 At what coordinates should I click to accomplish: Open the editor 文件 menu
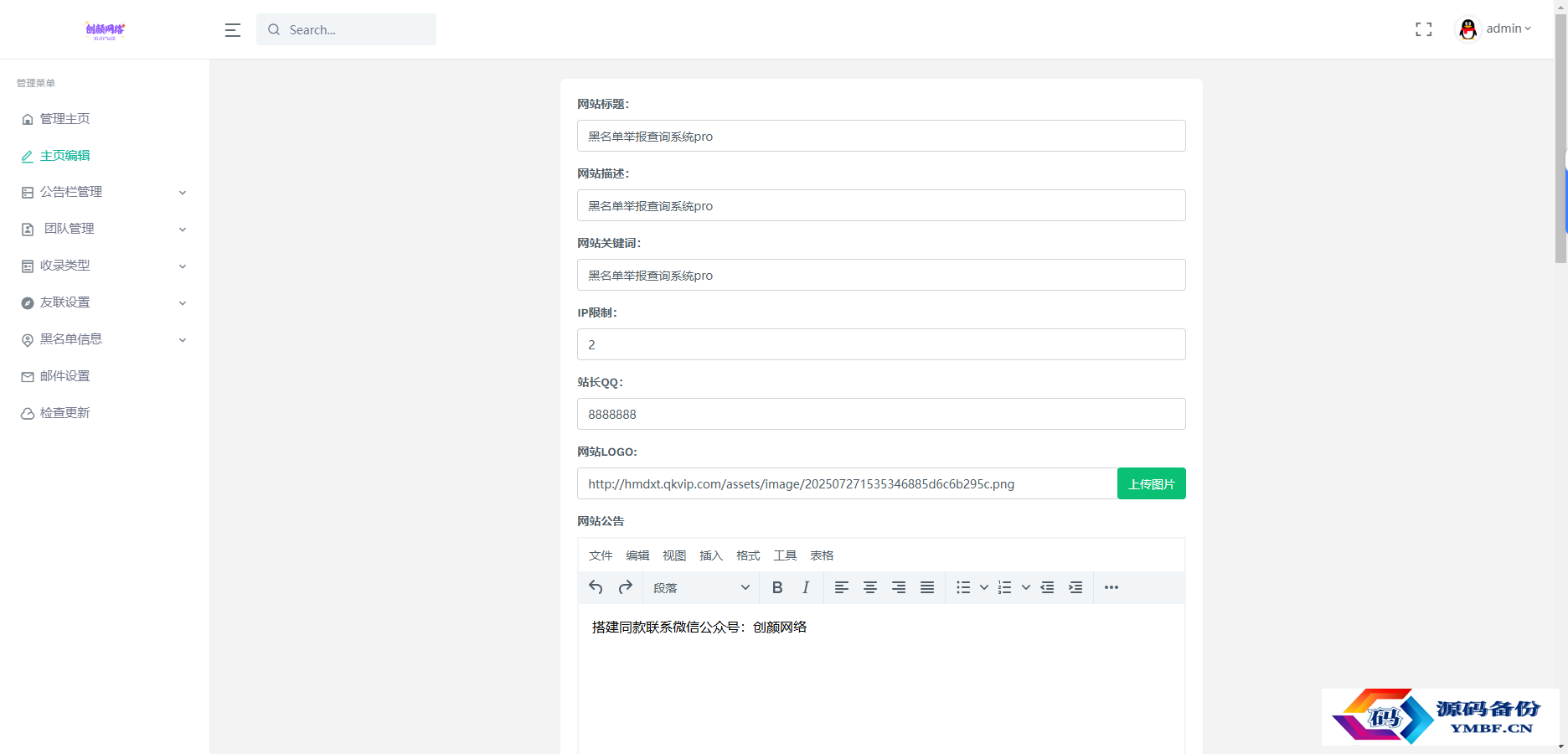coord(601,555)
